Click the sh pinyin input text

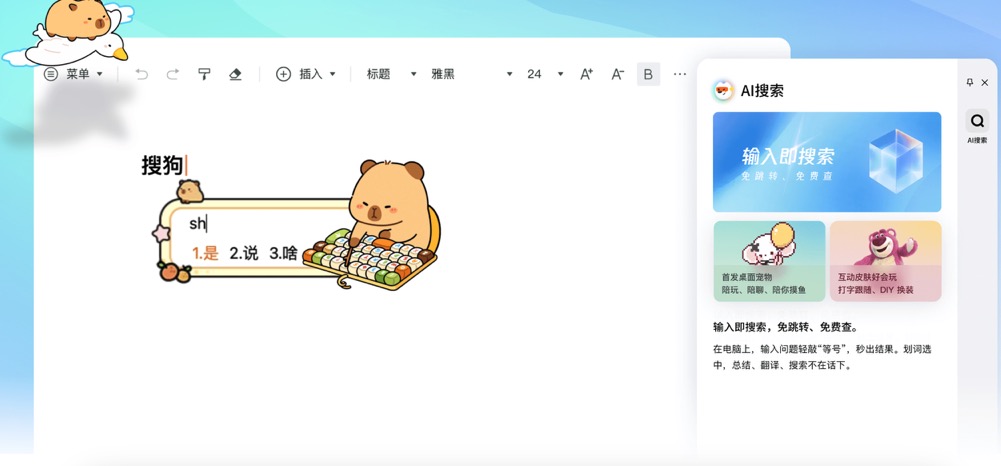coord(197,223)
